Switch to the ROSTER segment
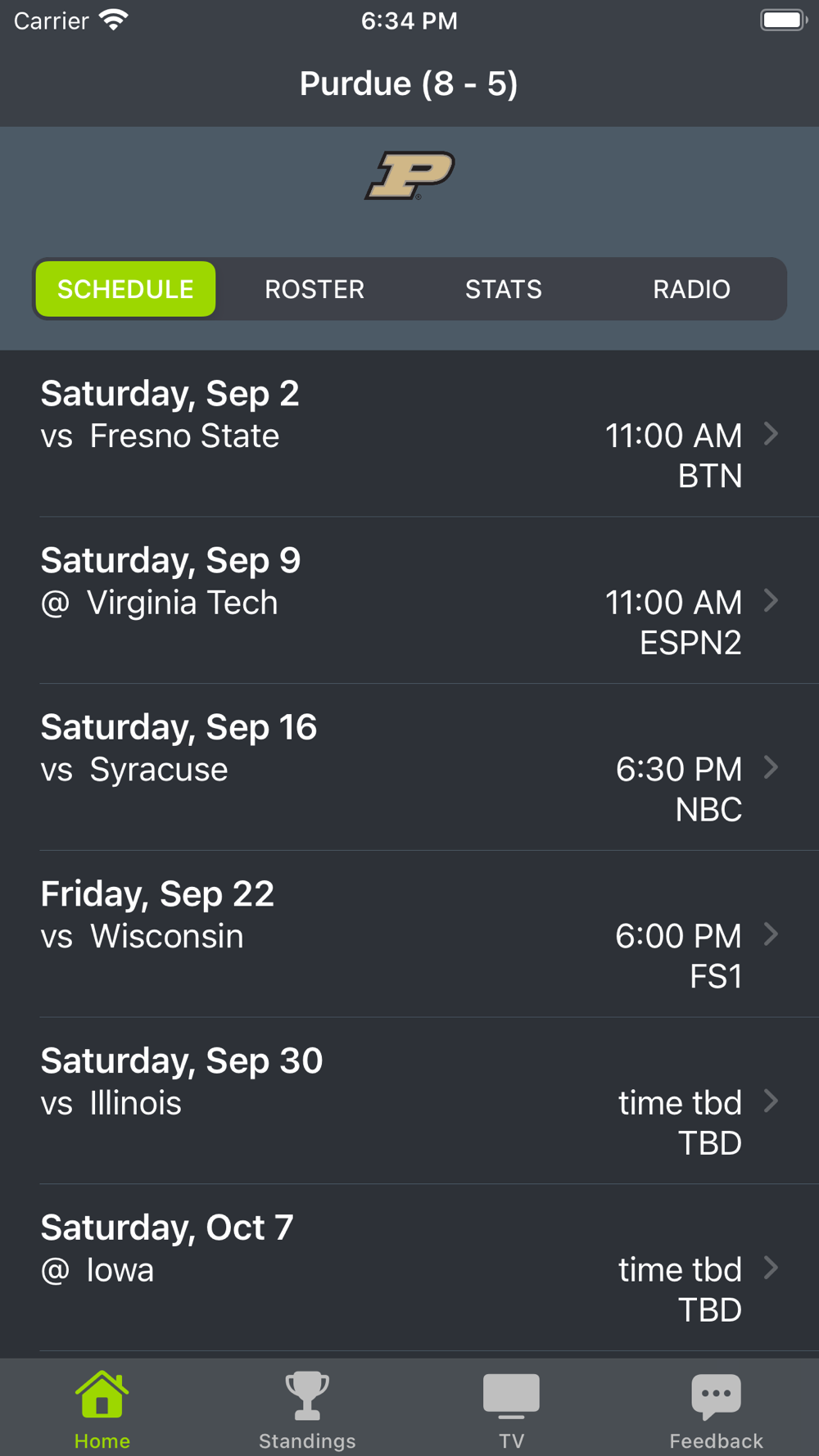This screenshot has width=819, height=1456. 314,289
